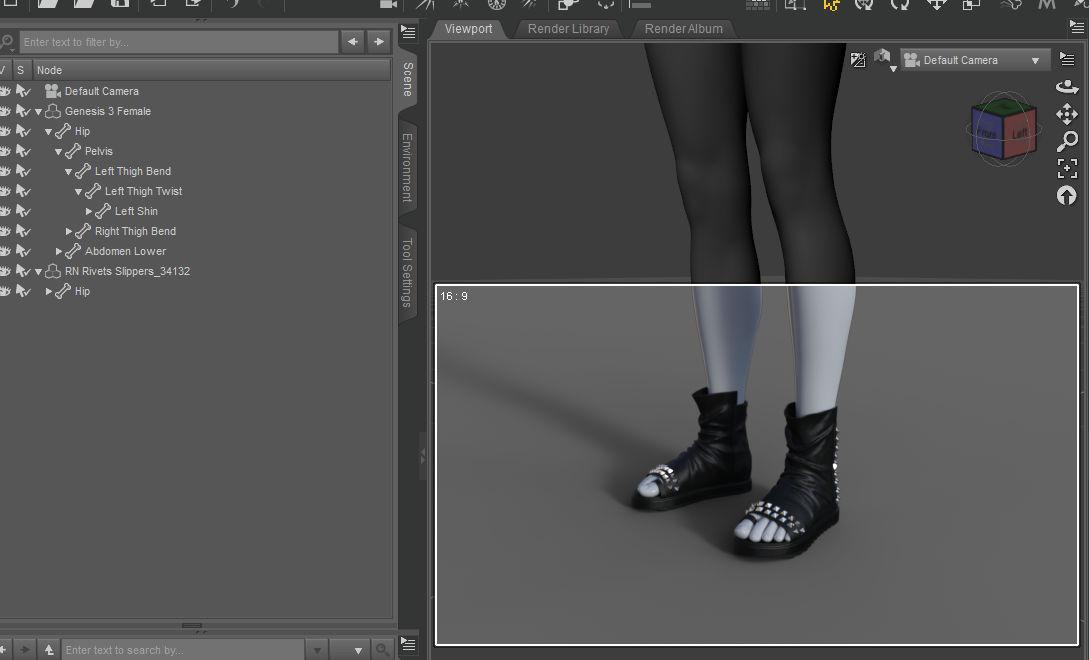Toggle selectable arrow for Default Camera row

point(23,91)
